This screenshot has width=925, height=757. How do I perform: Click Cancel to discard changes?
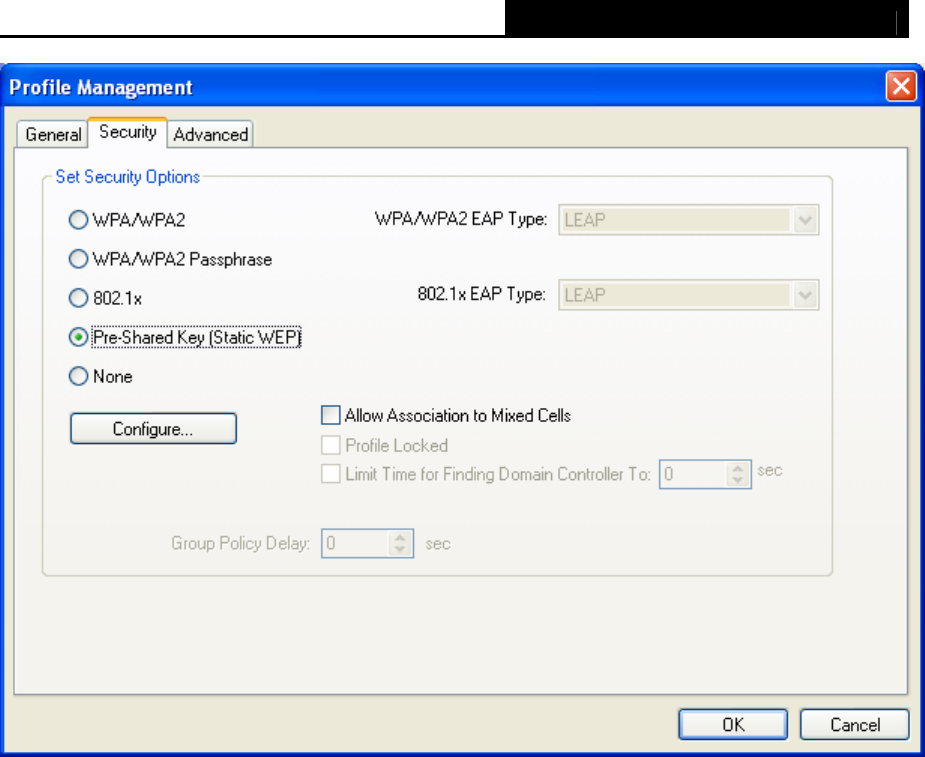[x=854, y=724]
